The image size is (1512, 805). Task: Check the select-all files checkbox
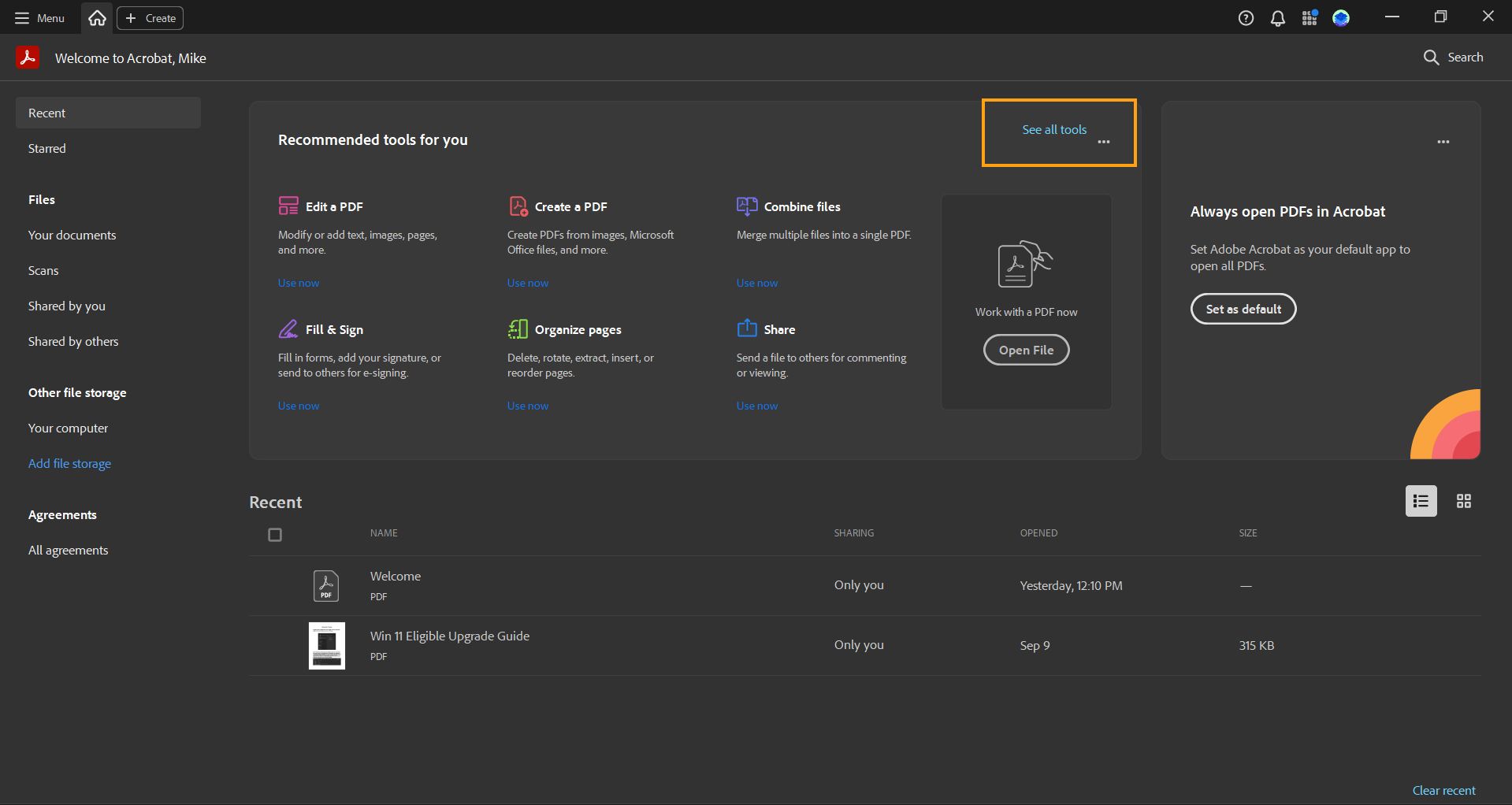click(275, 535)
